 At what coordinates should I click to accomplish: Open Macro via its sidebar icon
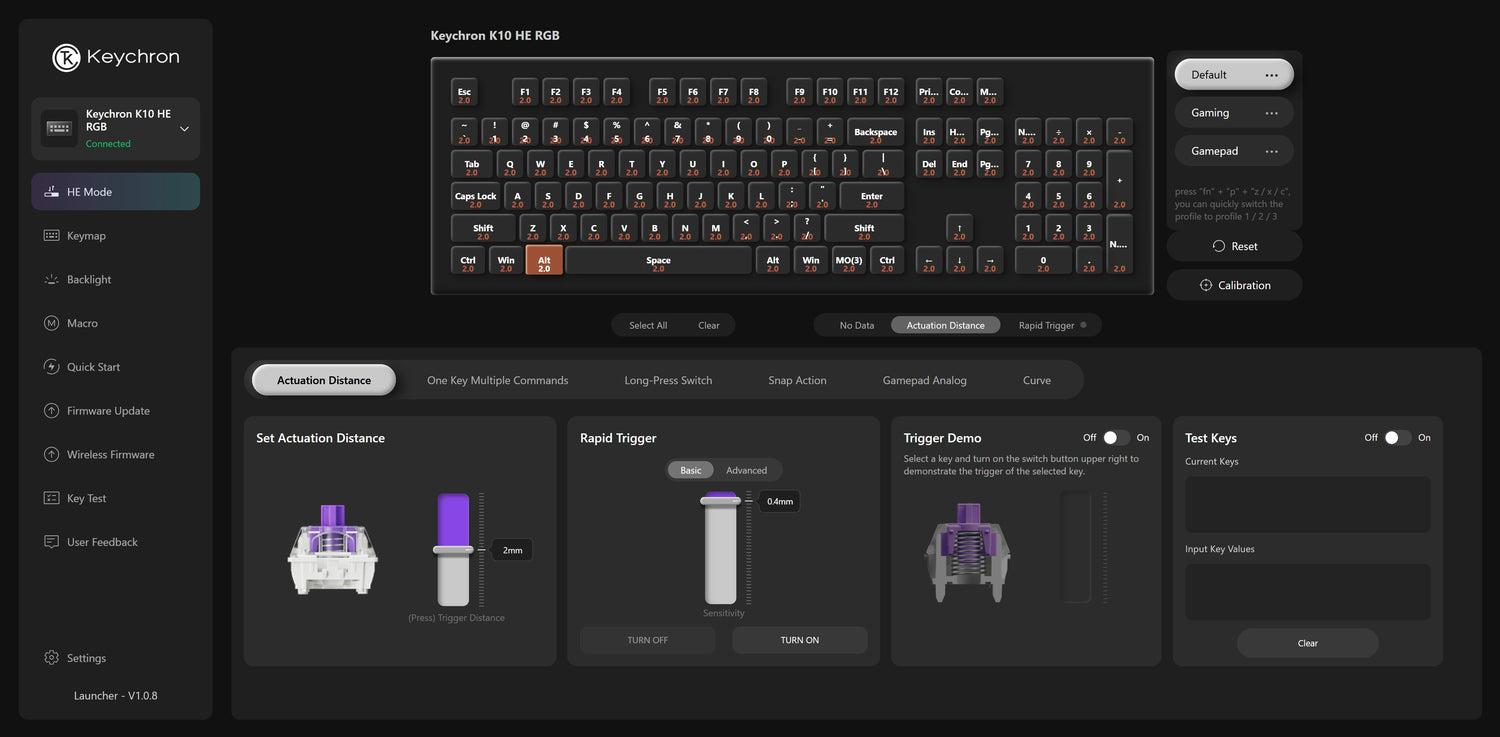click(x=51, y=323)
